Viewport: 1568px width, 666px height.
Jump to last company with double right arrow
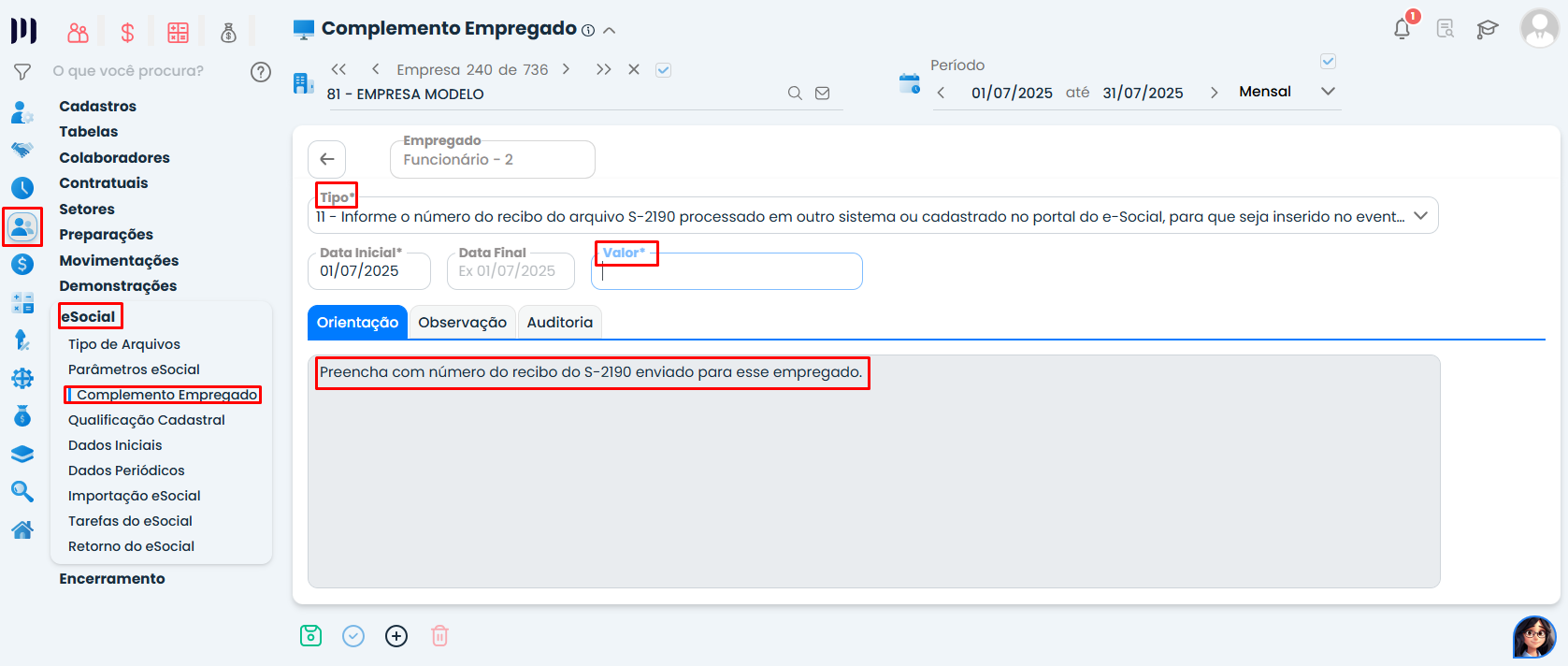604,69
